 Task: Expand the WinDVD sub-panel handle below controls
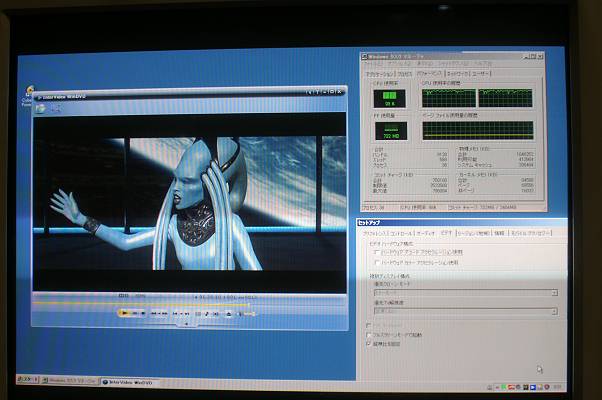(x=187, y=324)
